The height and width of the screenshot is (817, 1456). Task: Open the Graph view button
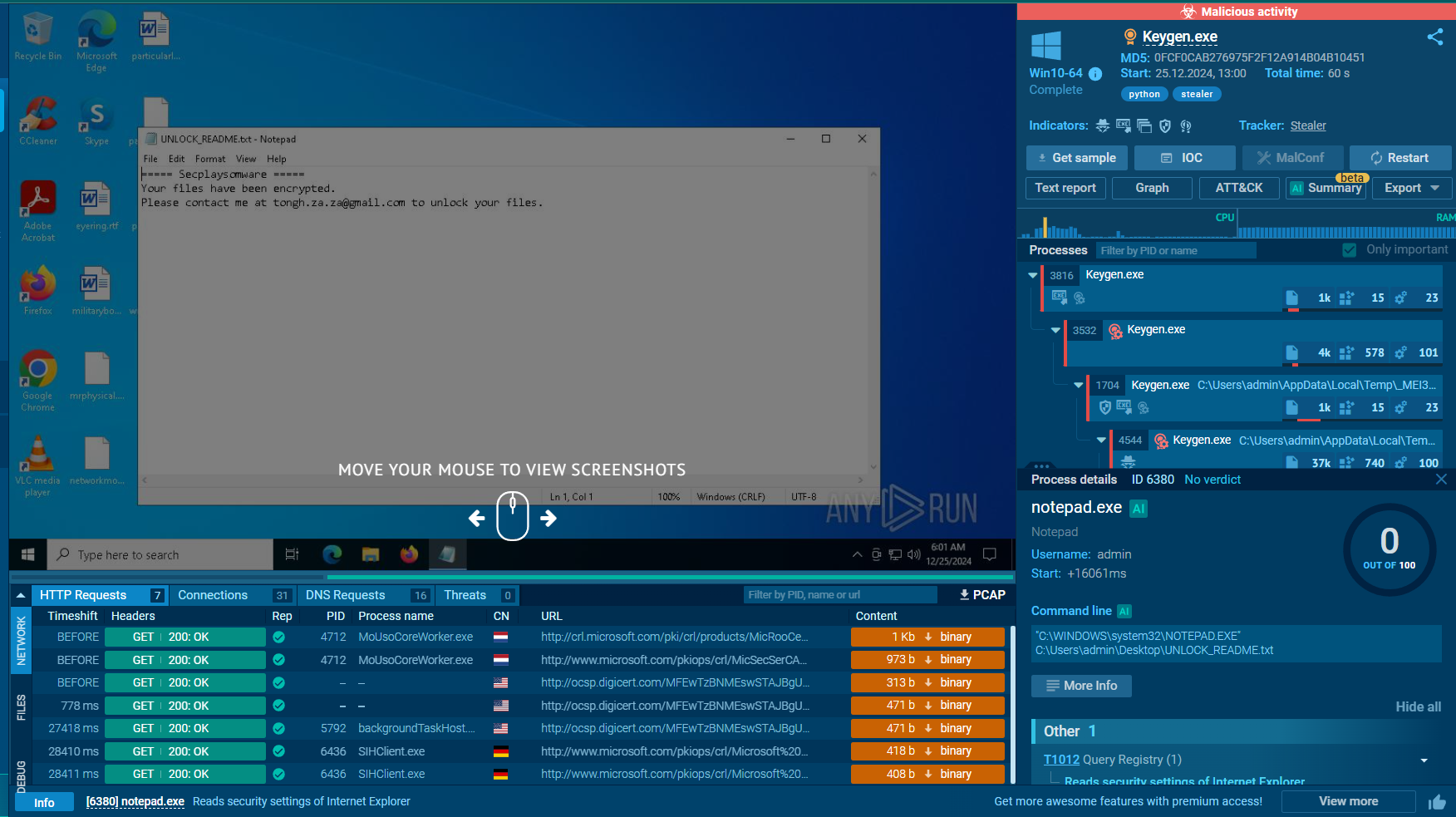pos(1152,188)
